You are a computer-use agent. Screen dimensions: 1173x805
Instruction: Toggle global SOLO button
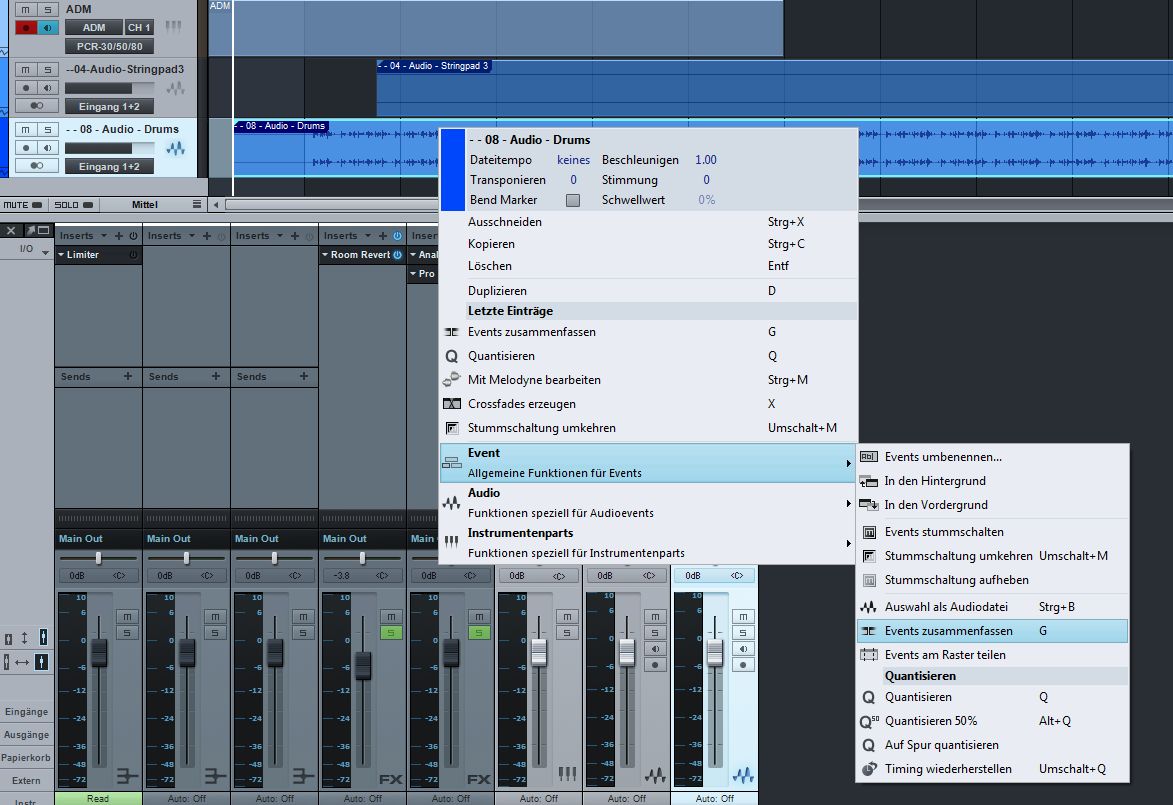coord(73,204)
